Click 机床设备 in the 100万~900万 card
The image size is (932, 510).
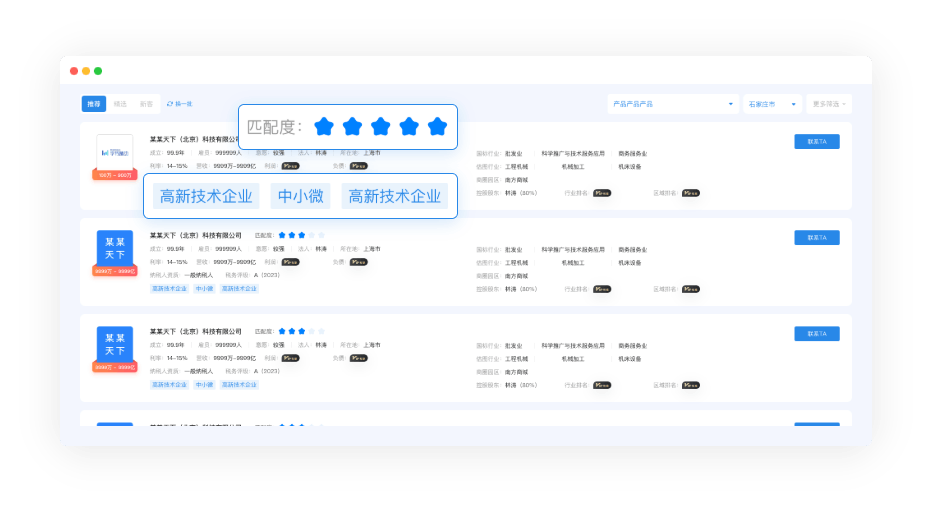tap(630, 167)
